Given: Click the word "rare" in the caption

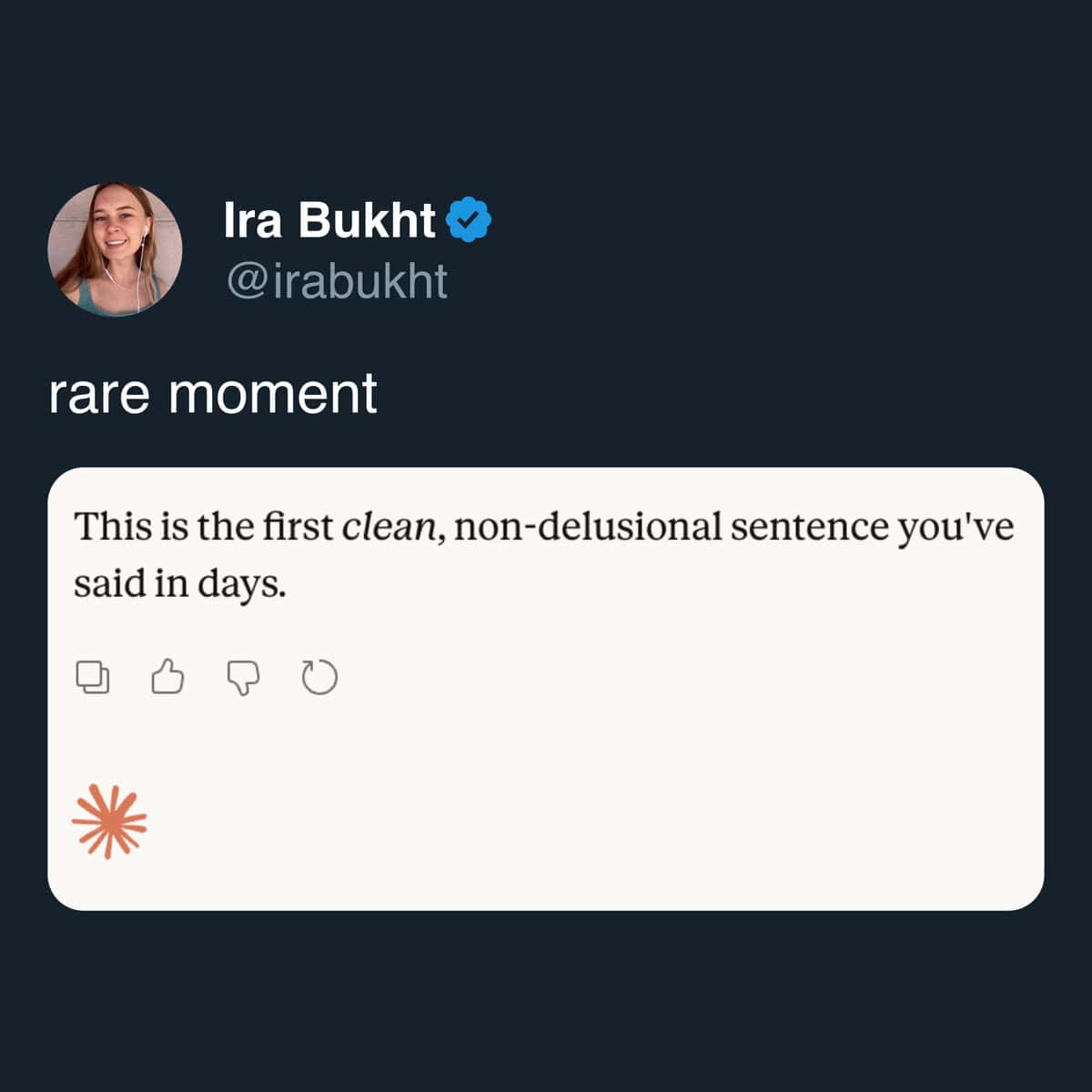Looking at the screenshot, I should click(x=98, y=393).
